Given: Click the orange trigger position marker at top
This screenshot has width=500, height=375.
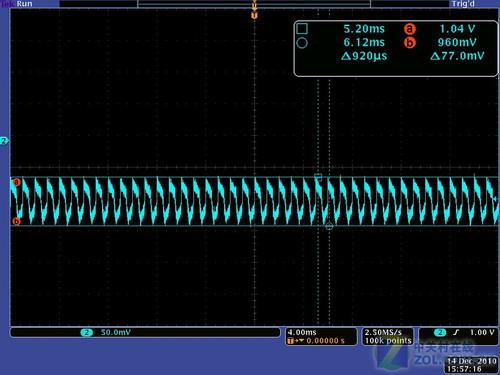Looking at the screenshot, I should click(254, 16).
